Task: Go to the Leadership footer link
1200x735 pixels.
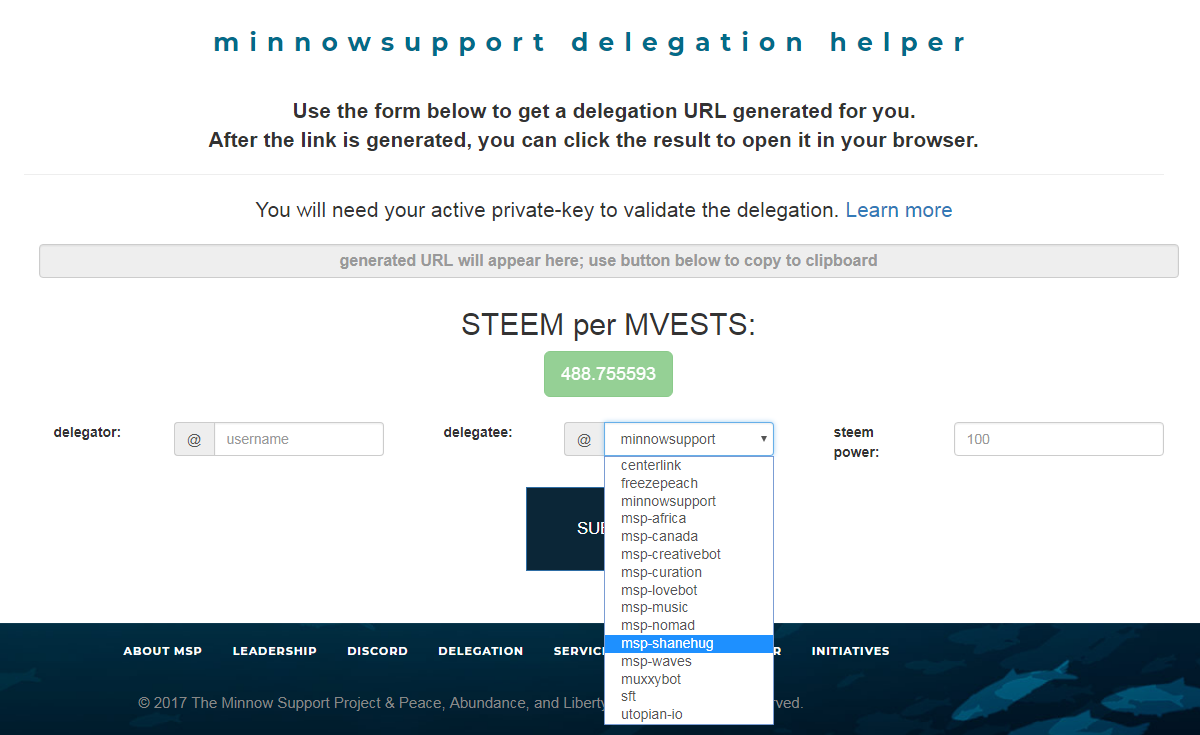Action: [275, 651]
